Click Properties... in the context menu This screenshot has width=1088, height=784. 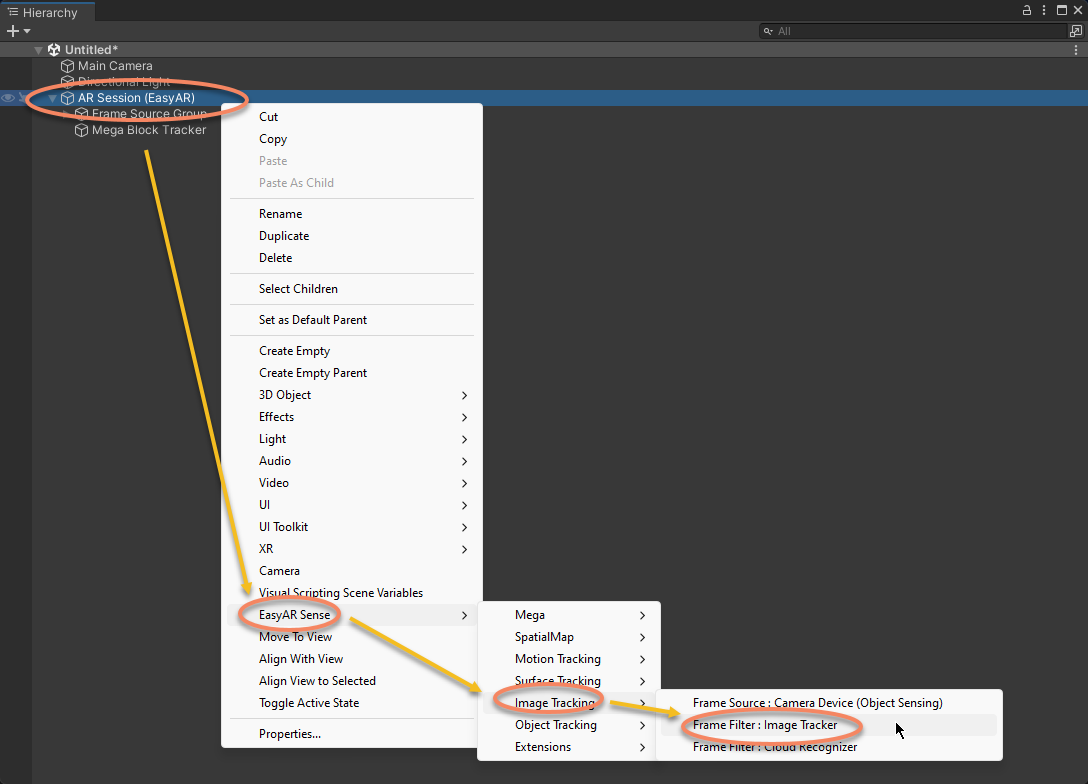[x=290, y=734]
